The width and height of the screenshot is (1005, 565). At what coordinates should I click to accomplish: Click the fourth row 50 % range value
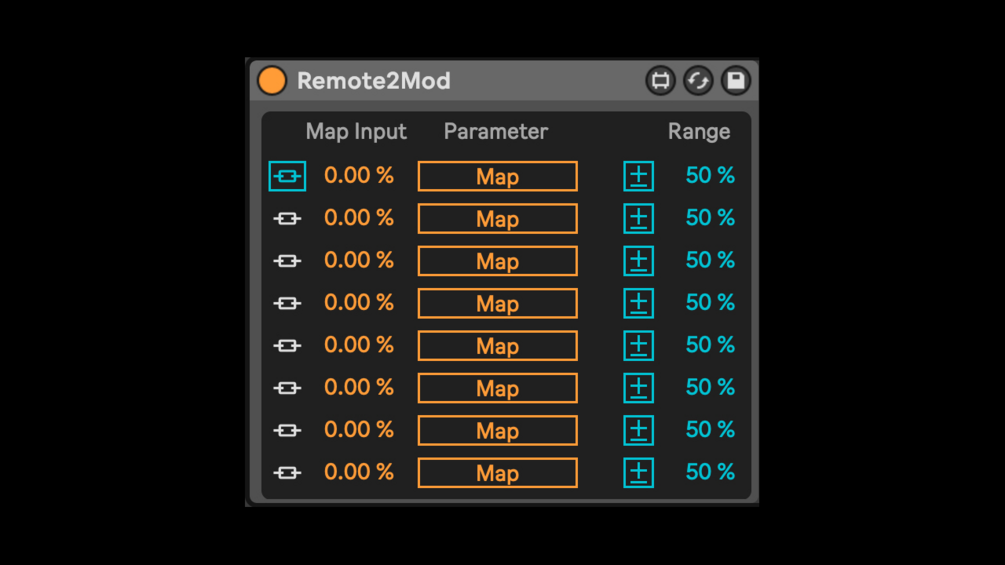(710, 303)
